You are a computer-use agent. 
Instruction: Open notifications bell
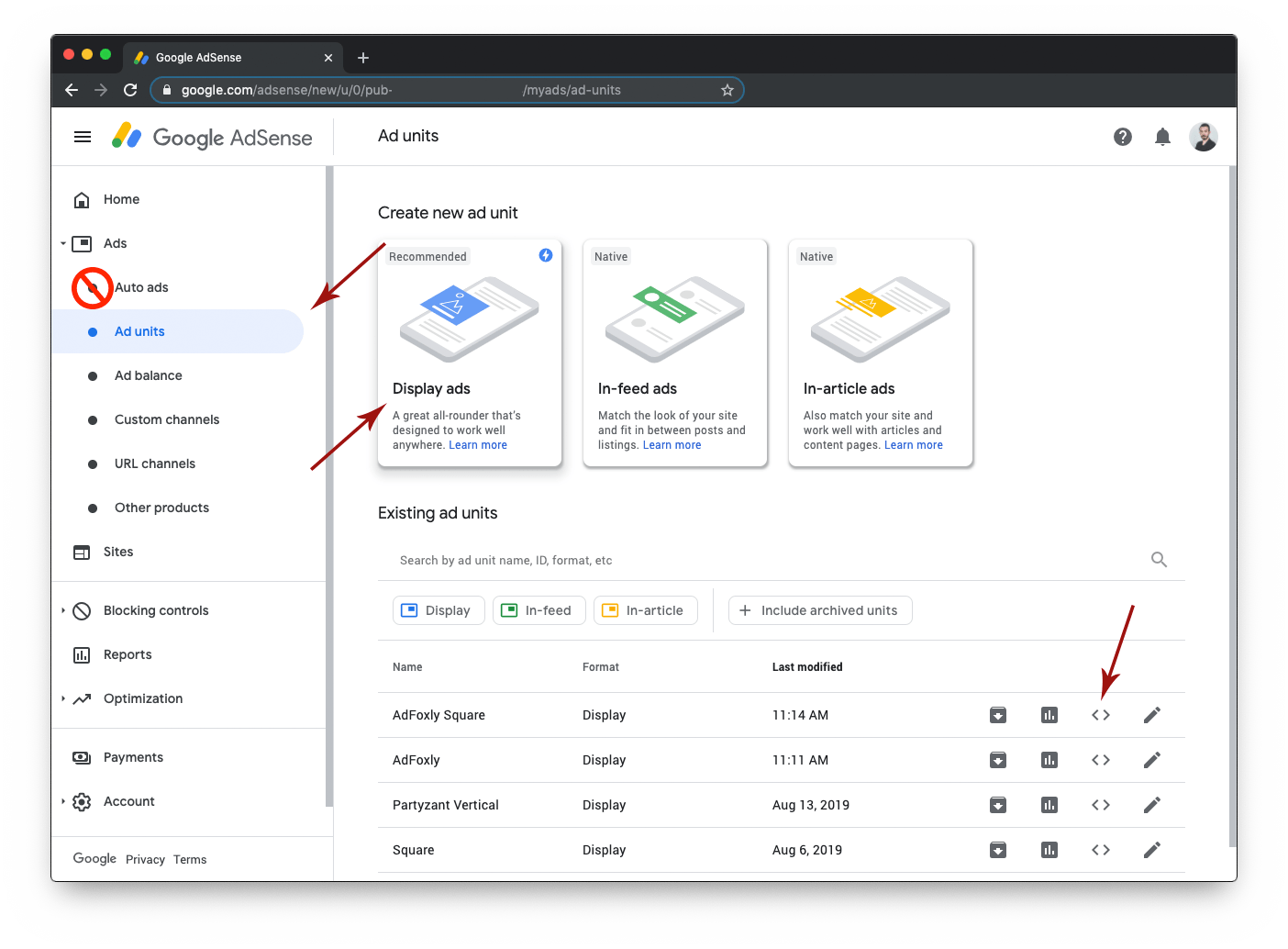click(x=1162, y=137)
